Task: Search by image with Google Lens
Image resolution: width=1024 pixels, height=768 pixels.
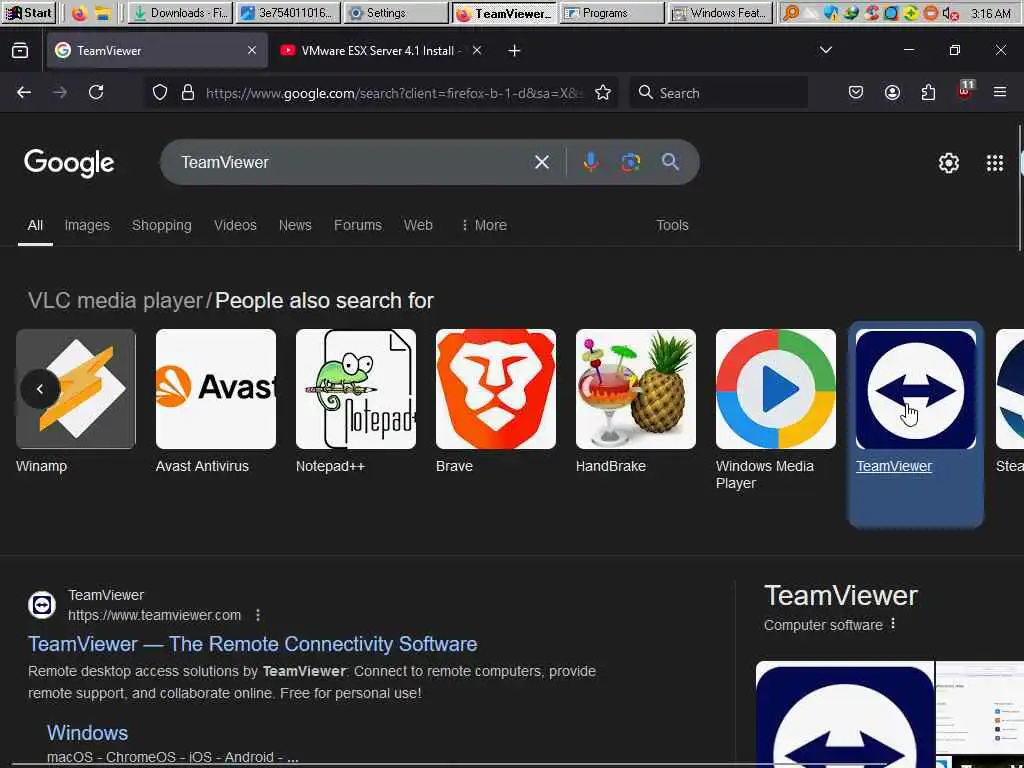Action: pyautogui.click(x=630, y=162)
